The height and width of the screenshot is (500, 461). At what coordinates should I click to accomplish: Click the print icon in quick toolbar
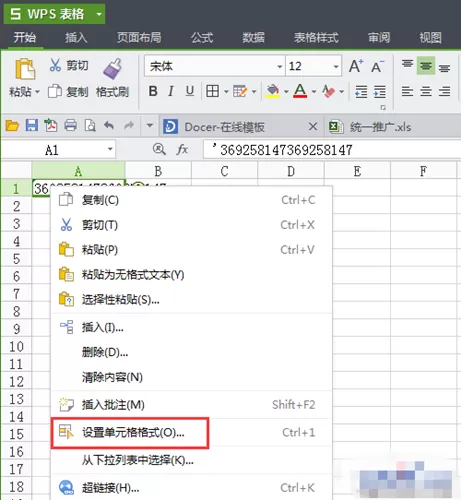(x=71, y=126)
